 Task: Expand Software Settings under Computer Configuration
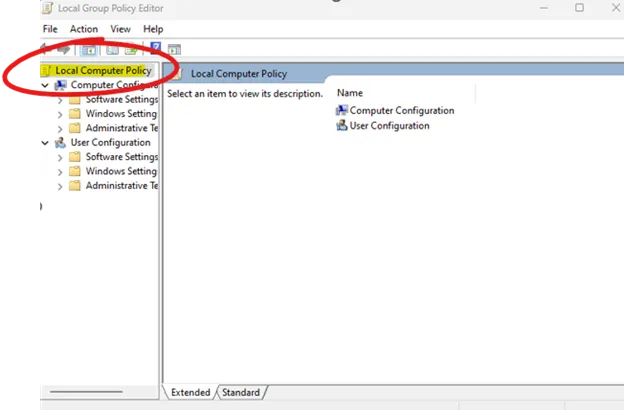pos(60,100)
